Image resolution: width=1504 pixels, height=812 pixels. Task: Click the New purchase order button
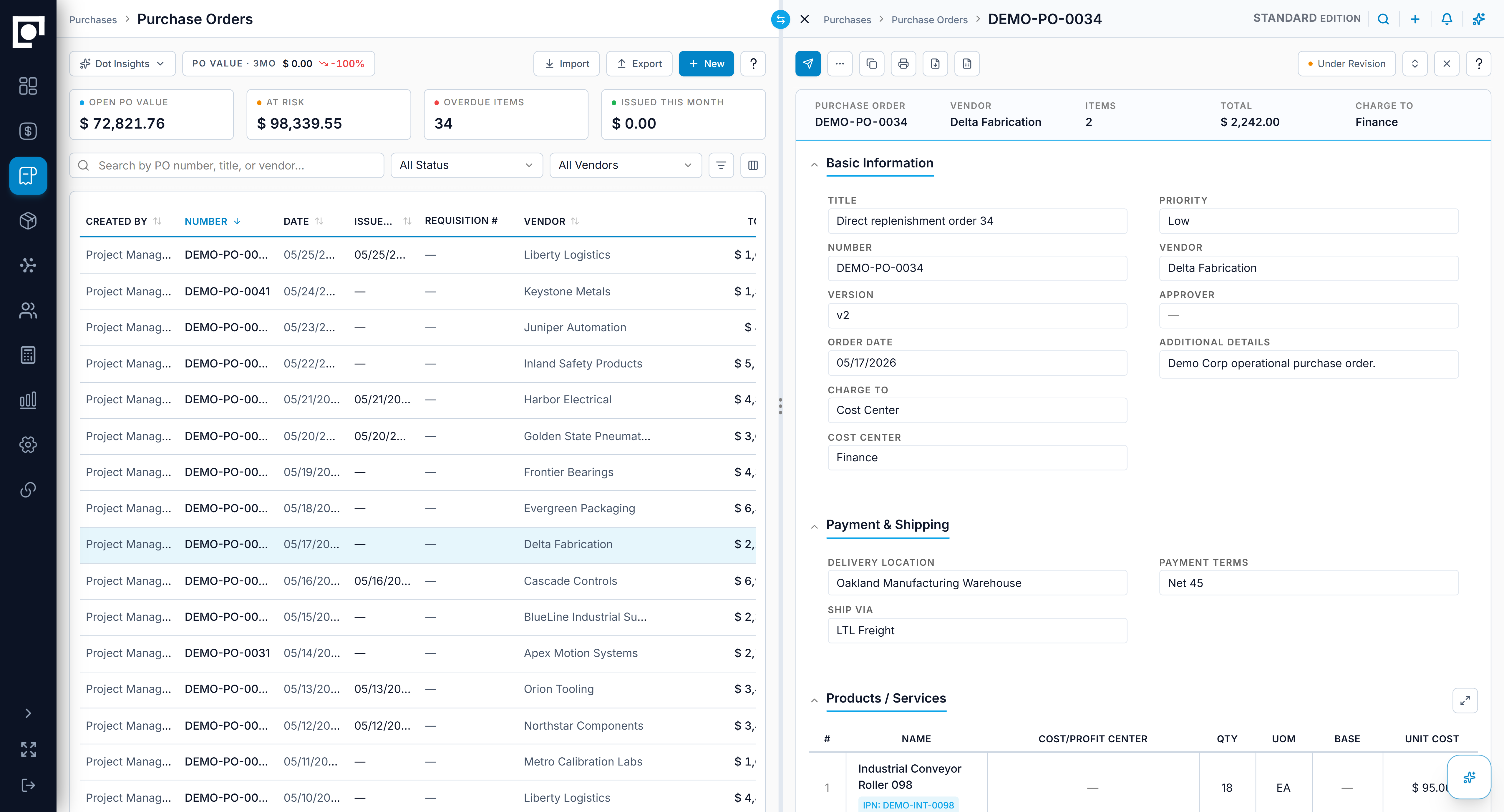[706, 64]
